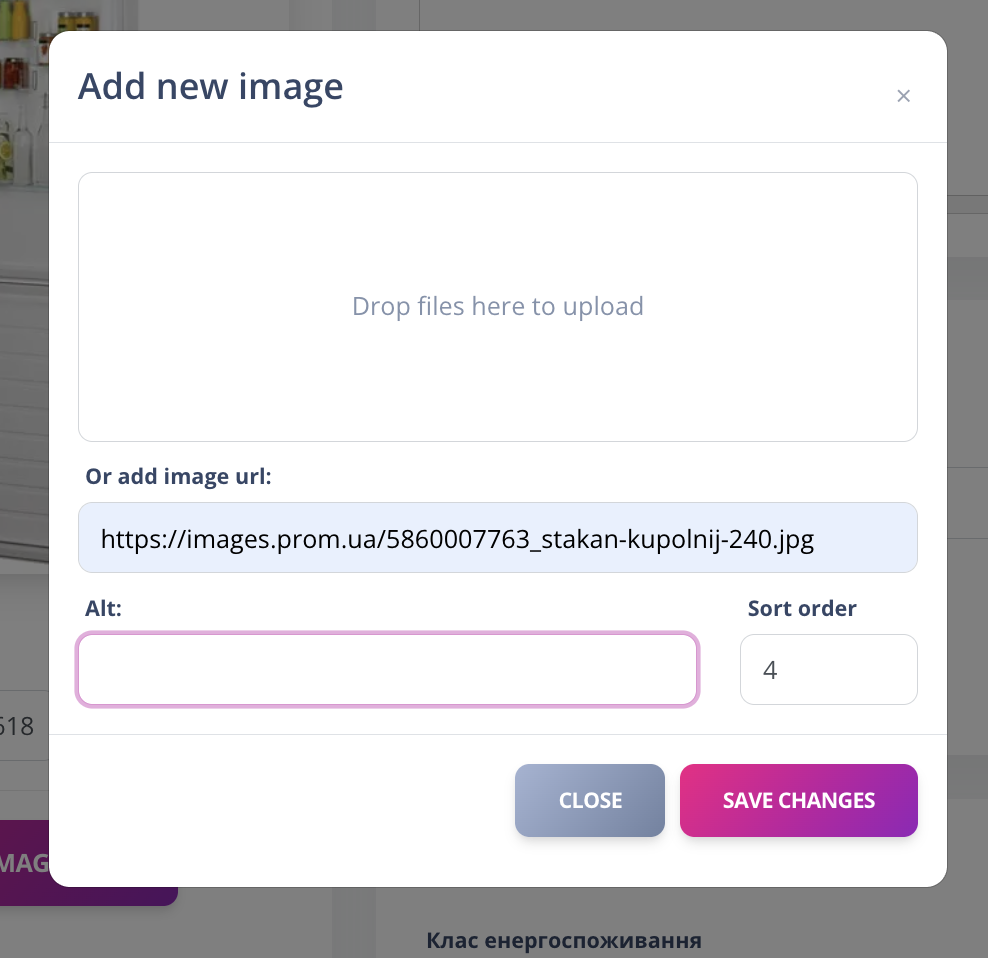Click into the Alt text field
Screen dimensions: 988x958
coord(388,669)
